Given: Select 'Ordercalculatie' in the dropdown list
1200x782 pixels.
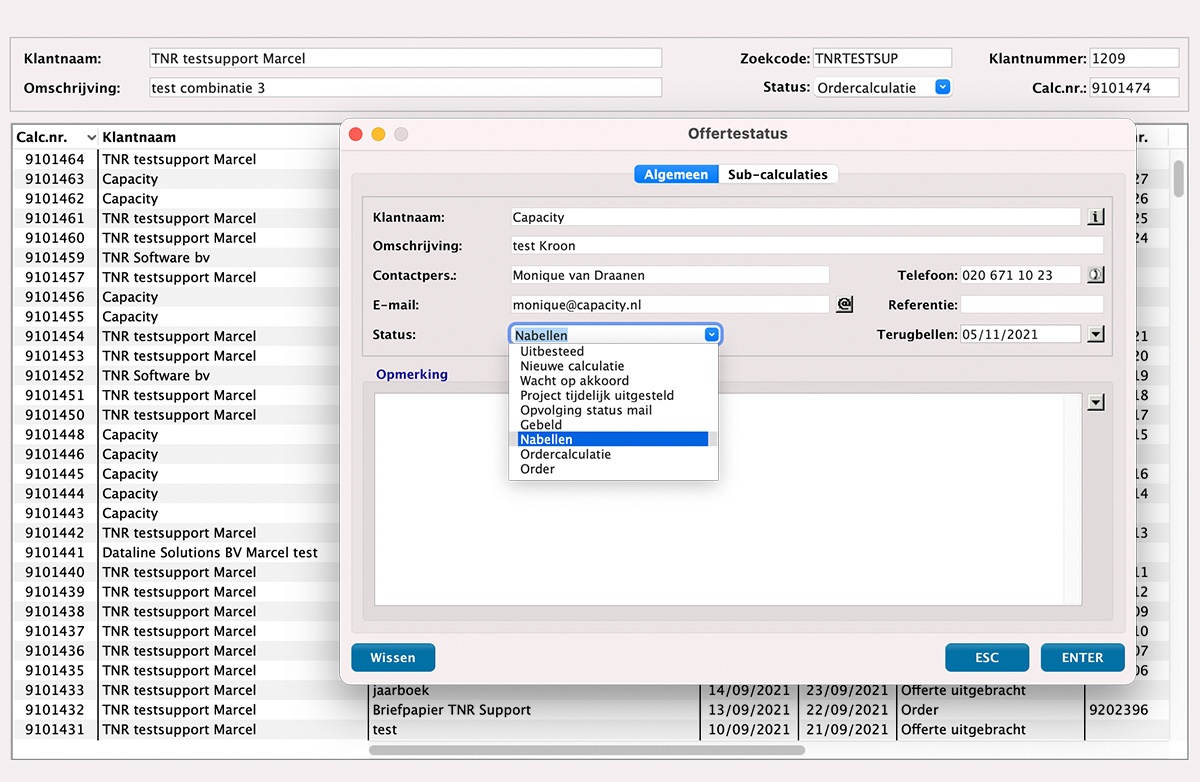Looking at the screenshot, I should [x=565, y=454].
